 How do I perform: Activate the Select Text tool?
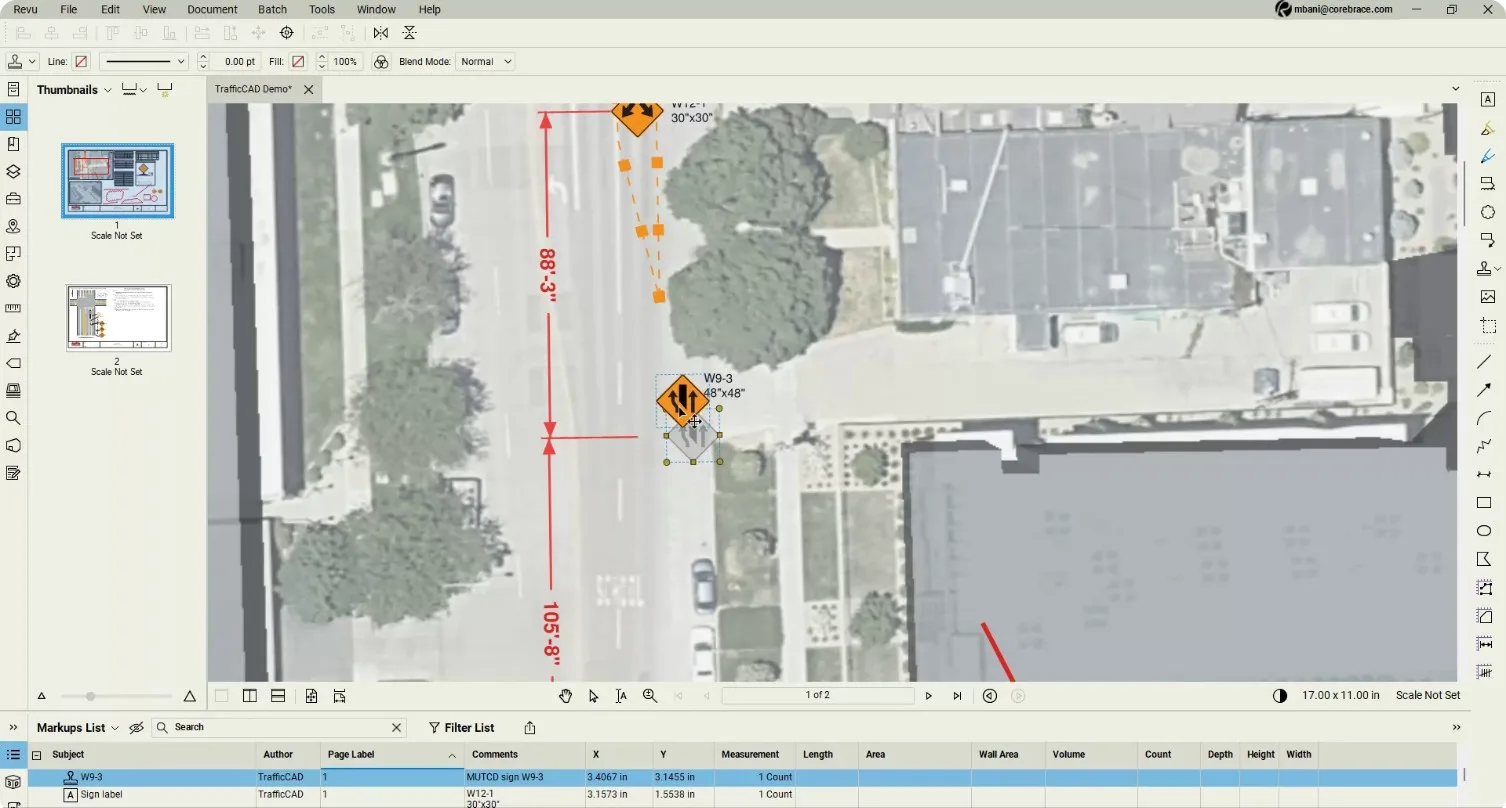click(621, 696)
